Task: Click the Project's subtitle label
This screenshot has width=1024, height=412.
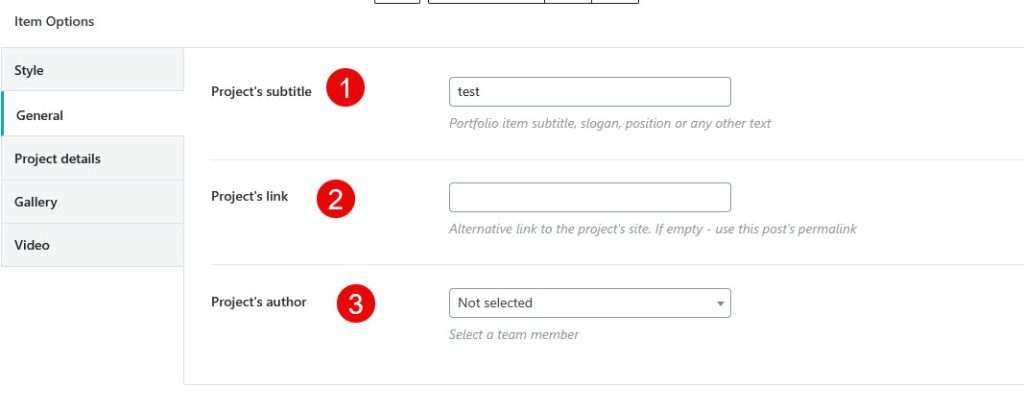Action: pos(261,91)
